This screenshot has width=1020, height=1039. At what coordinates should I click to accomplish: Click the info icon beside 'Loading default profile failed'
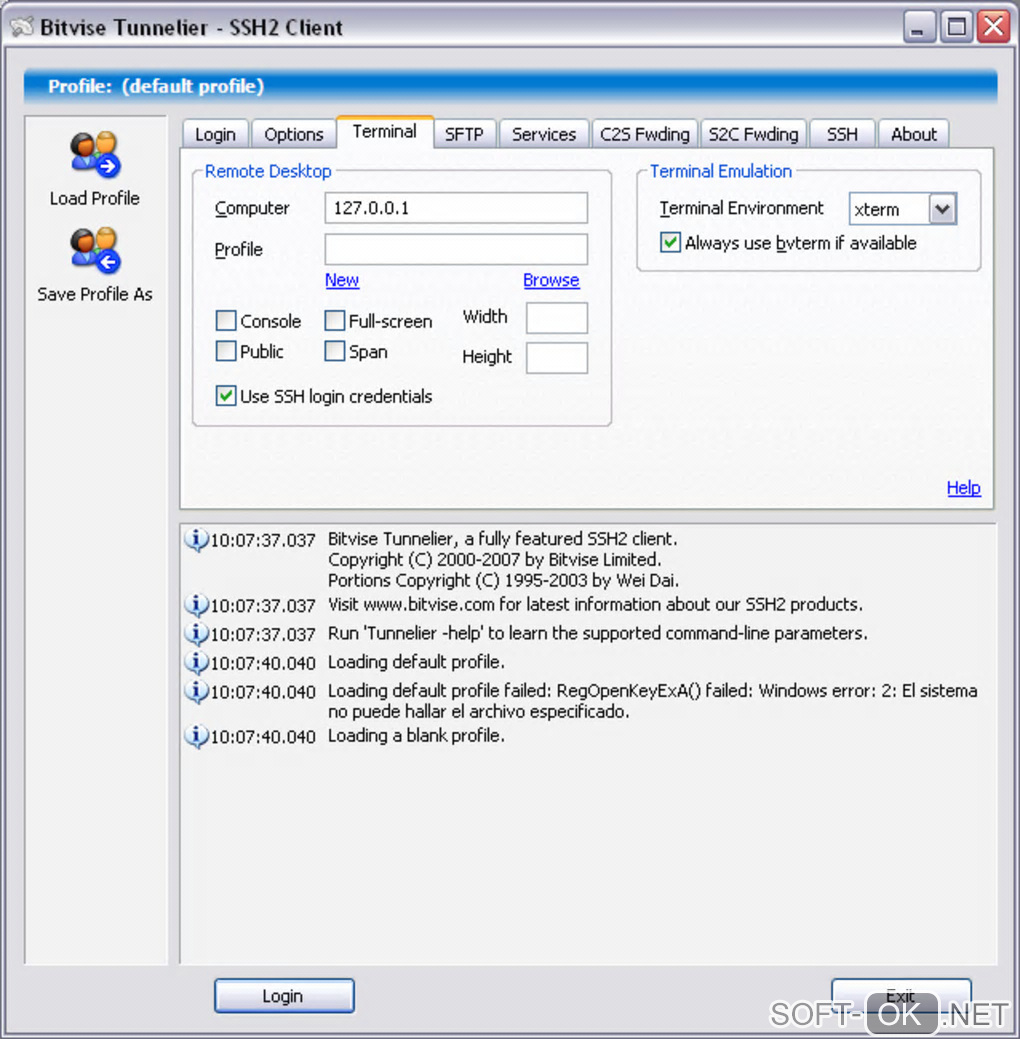point(196,691)
